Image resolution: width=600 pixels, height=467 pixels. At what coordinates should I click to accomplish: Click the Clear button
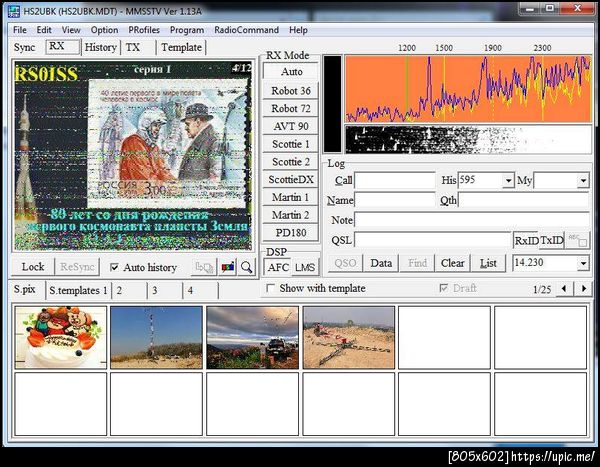[452, 263]
